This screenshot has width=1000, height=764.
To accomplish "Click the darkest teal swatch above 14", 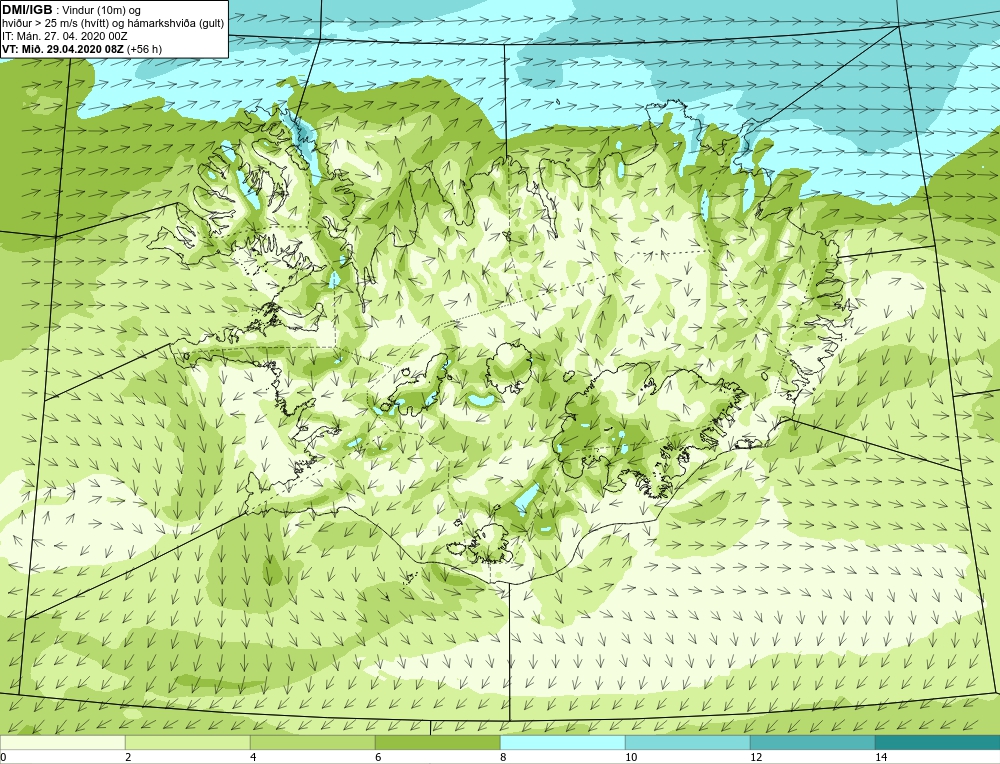I will click(x=938, y=742).
